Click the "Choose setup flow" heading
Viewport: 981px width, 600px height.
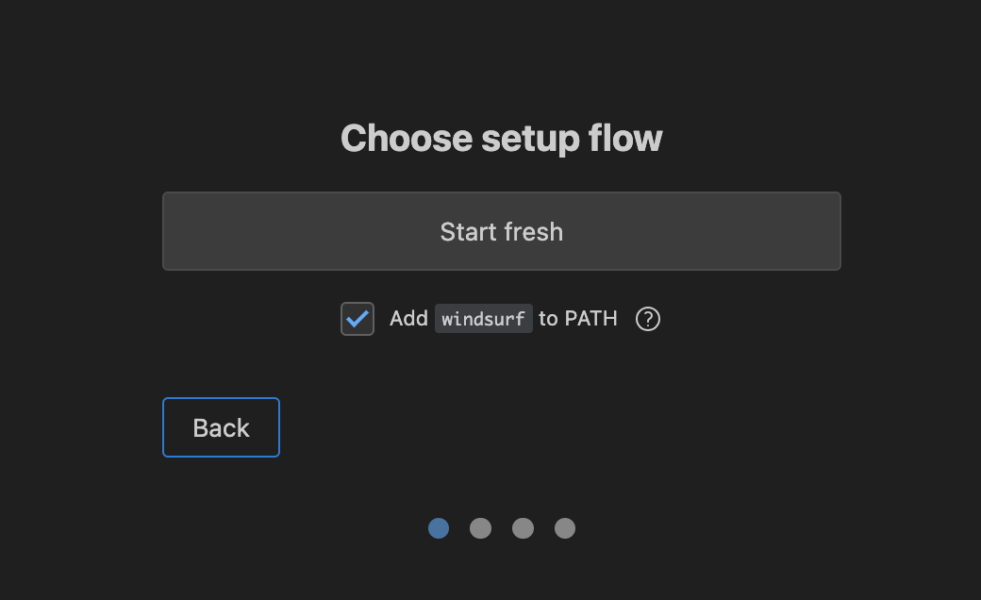pos(501,138)
